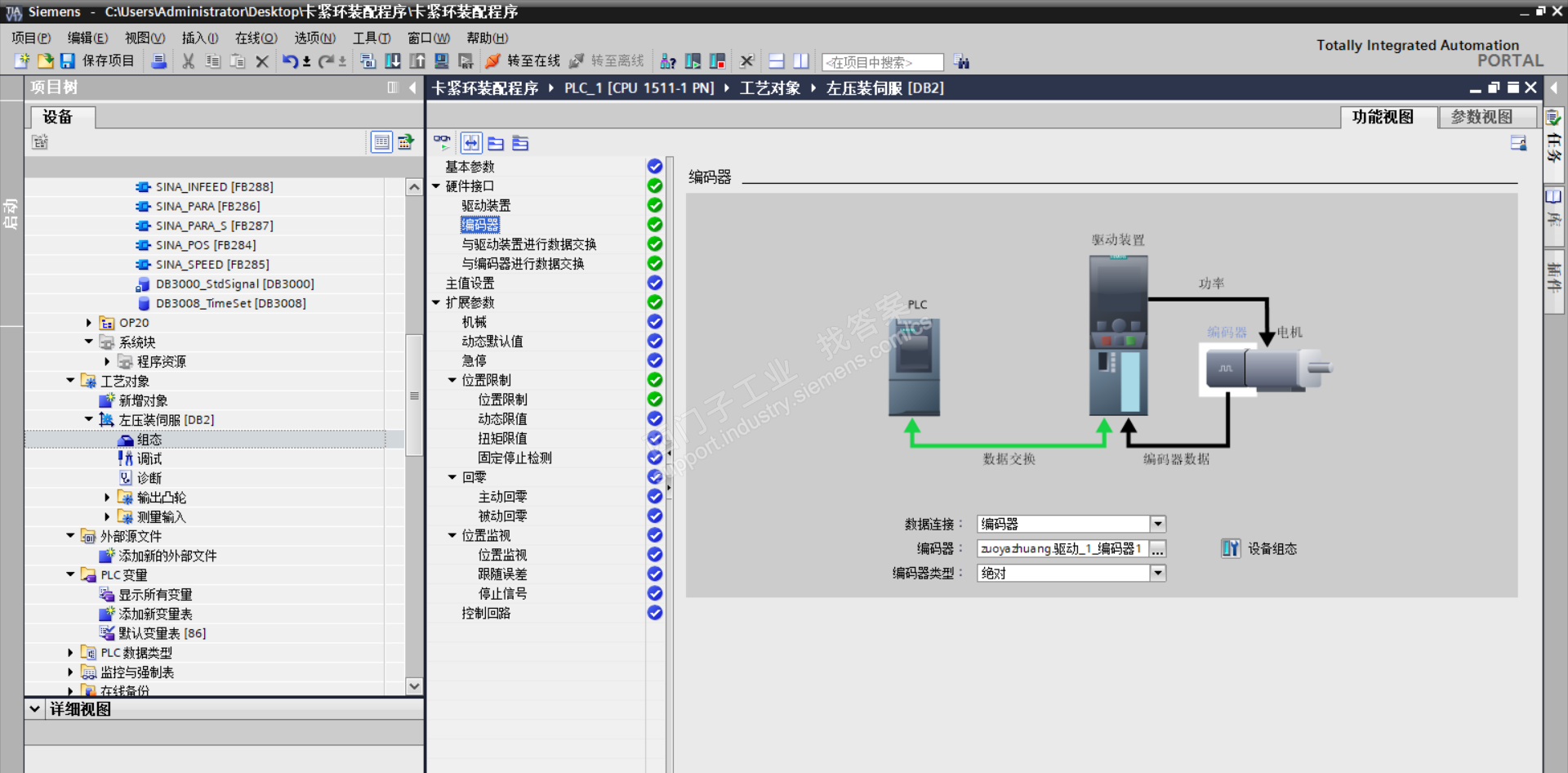Click the open project folder icon

tap(45, 61)
